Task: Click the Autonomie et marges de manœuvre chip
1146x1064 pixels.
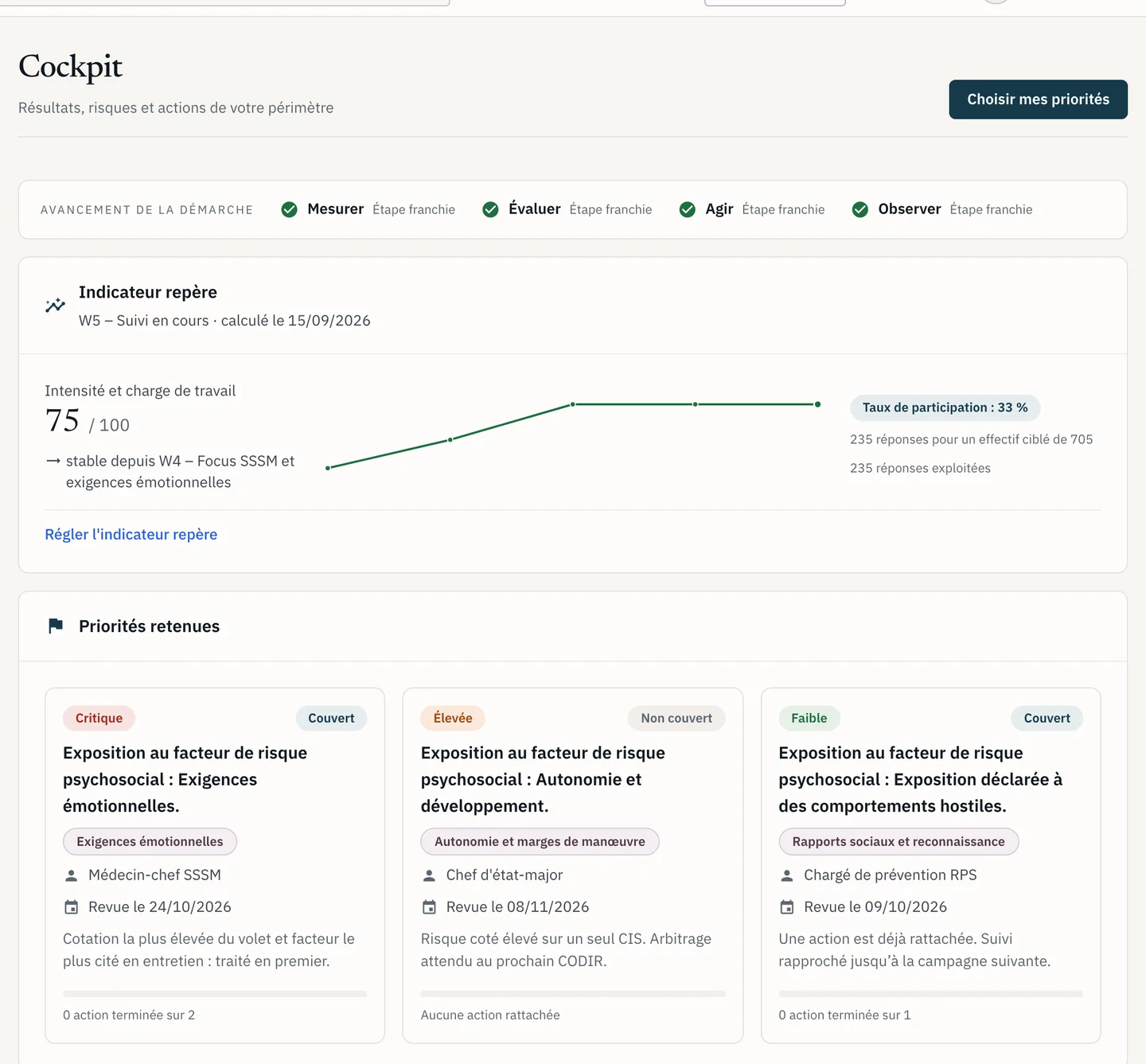Action: coord(540,841)
